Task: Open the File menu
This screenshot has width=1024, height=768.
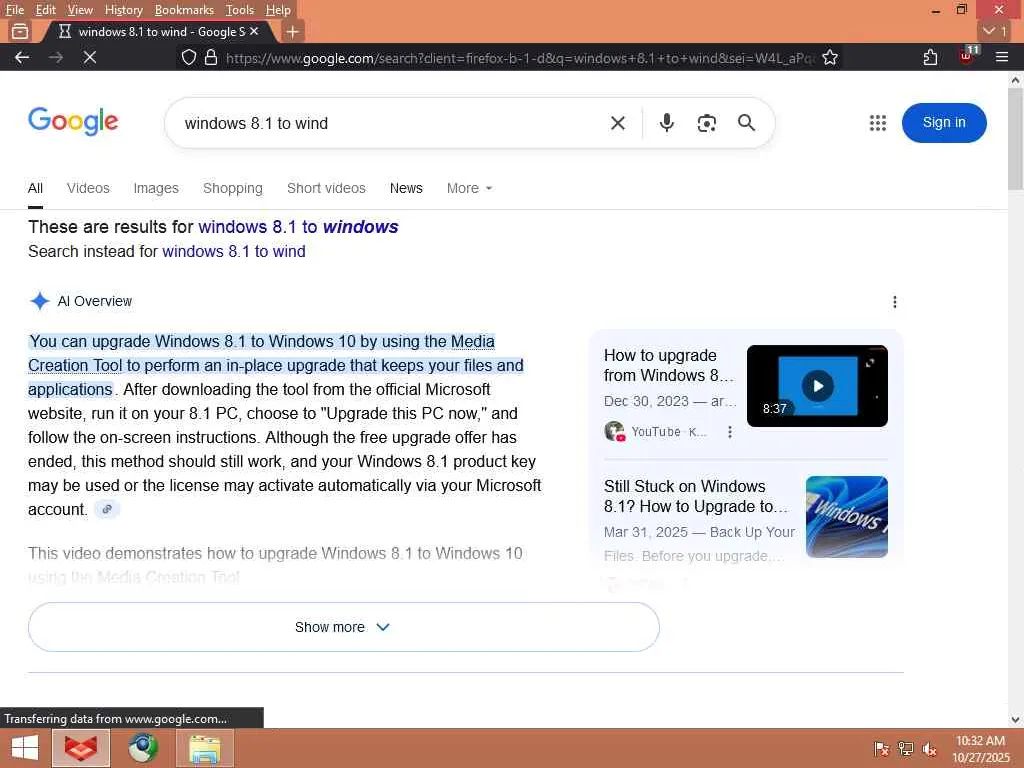Action: [14, 10]
